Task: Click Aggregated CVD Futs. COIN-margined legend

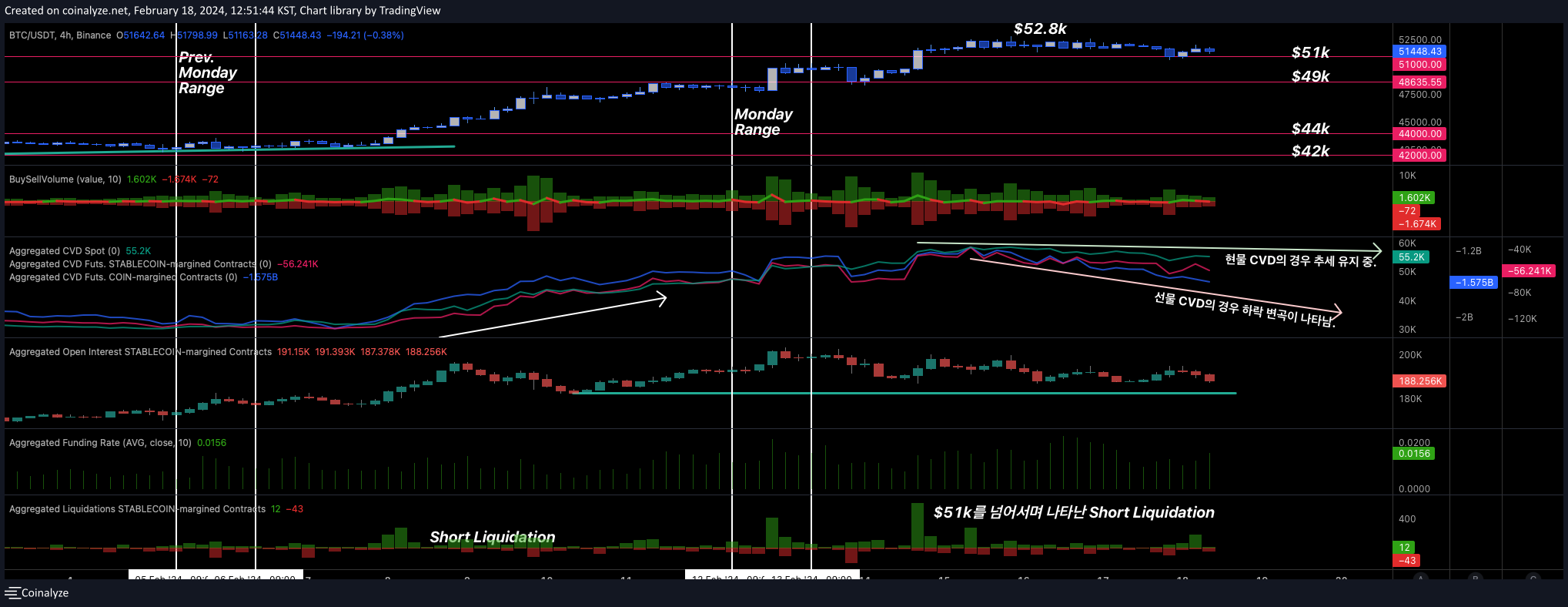Action: pos(123,277)
